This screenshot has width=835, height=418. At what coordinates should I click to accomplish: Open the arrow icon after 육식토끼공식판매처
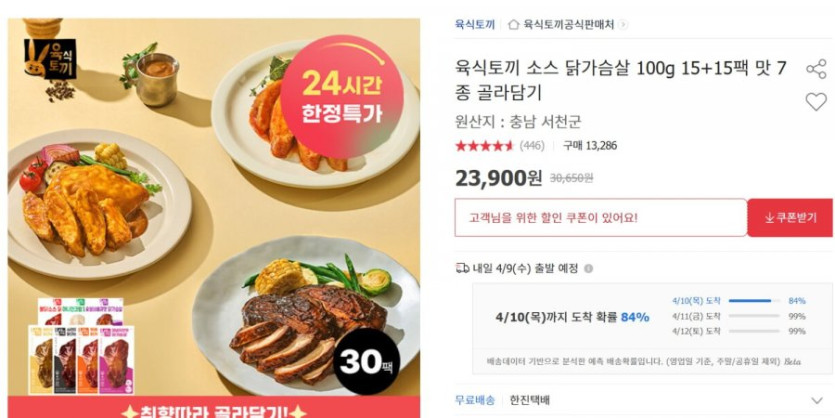(623, 24)
